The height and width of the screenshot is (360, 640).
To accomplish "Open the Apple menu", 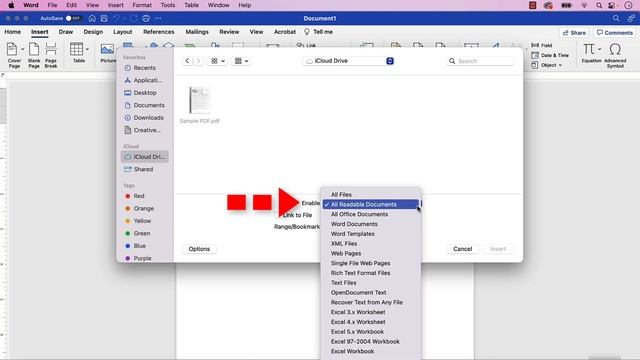I will [11, 5].
